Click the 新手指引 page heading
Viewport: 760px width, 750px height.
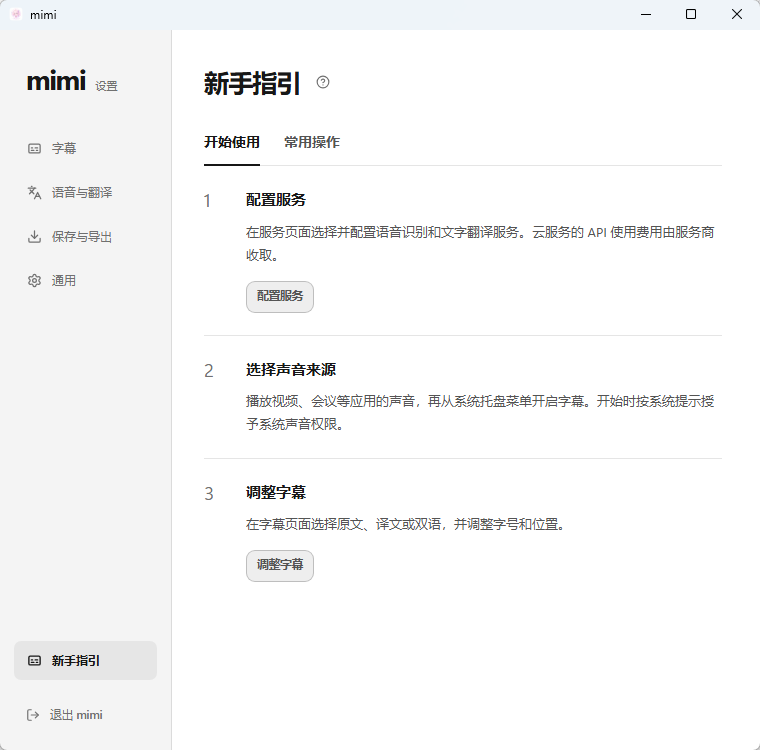(252, 83)
